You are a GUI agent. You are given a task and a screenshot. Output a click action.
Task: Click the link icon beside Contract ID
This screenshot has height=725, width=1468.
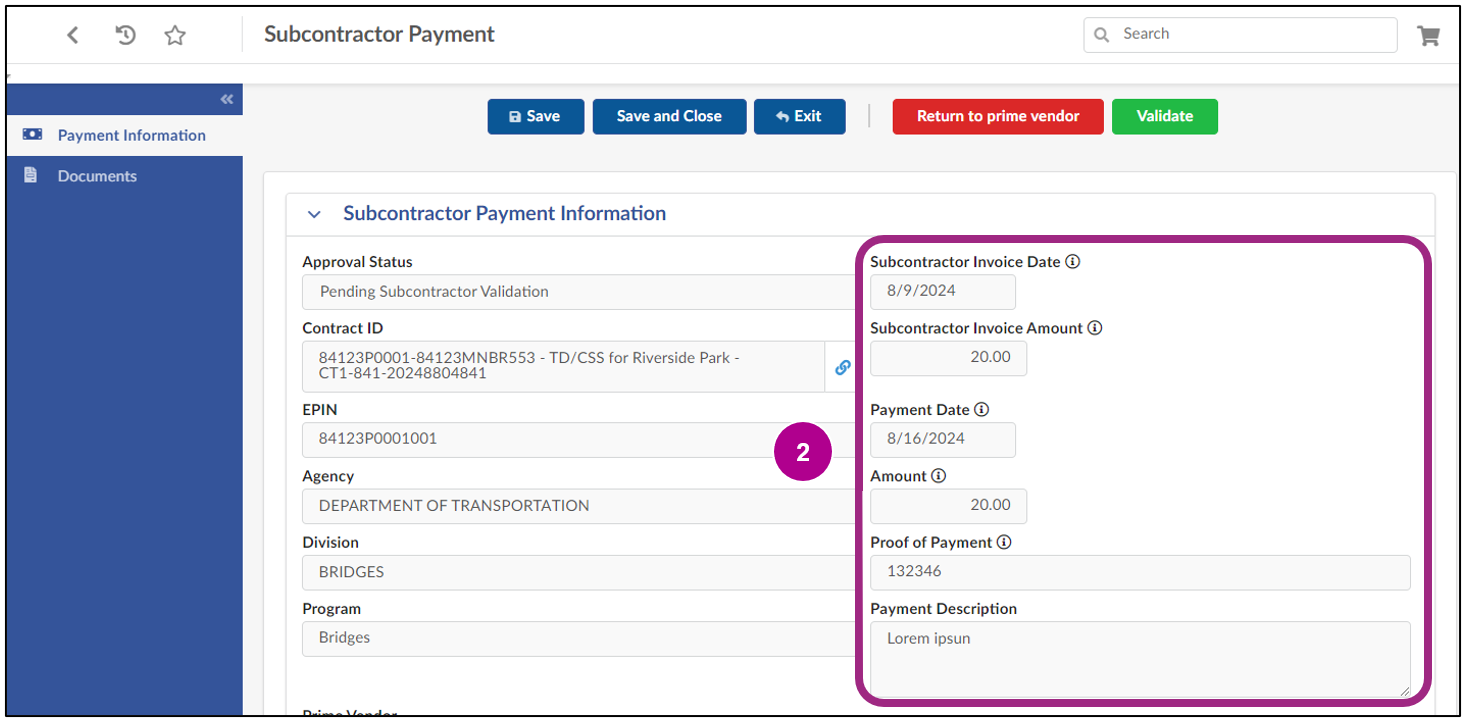tap(841, 367)
